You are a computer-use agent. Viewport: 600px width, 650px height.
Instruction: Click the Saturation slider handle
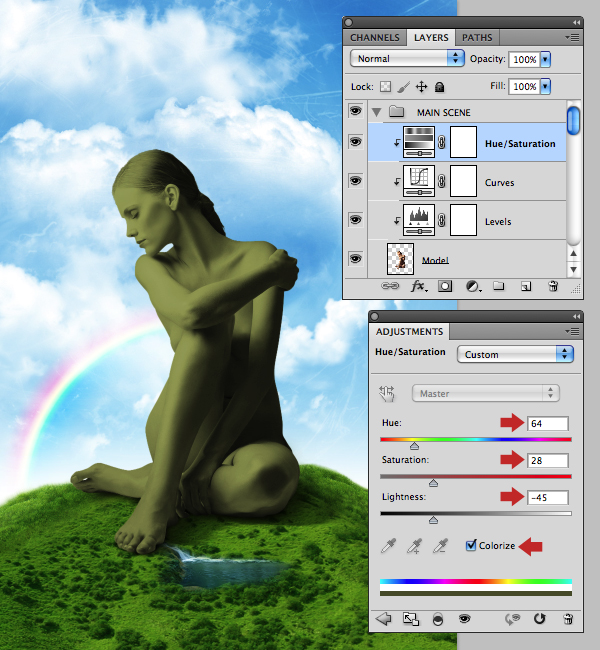point(433,483)
